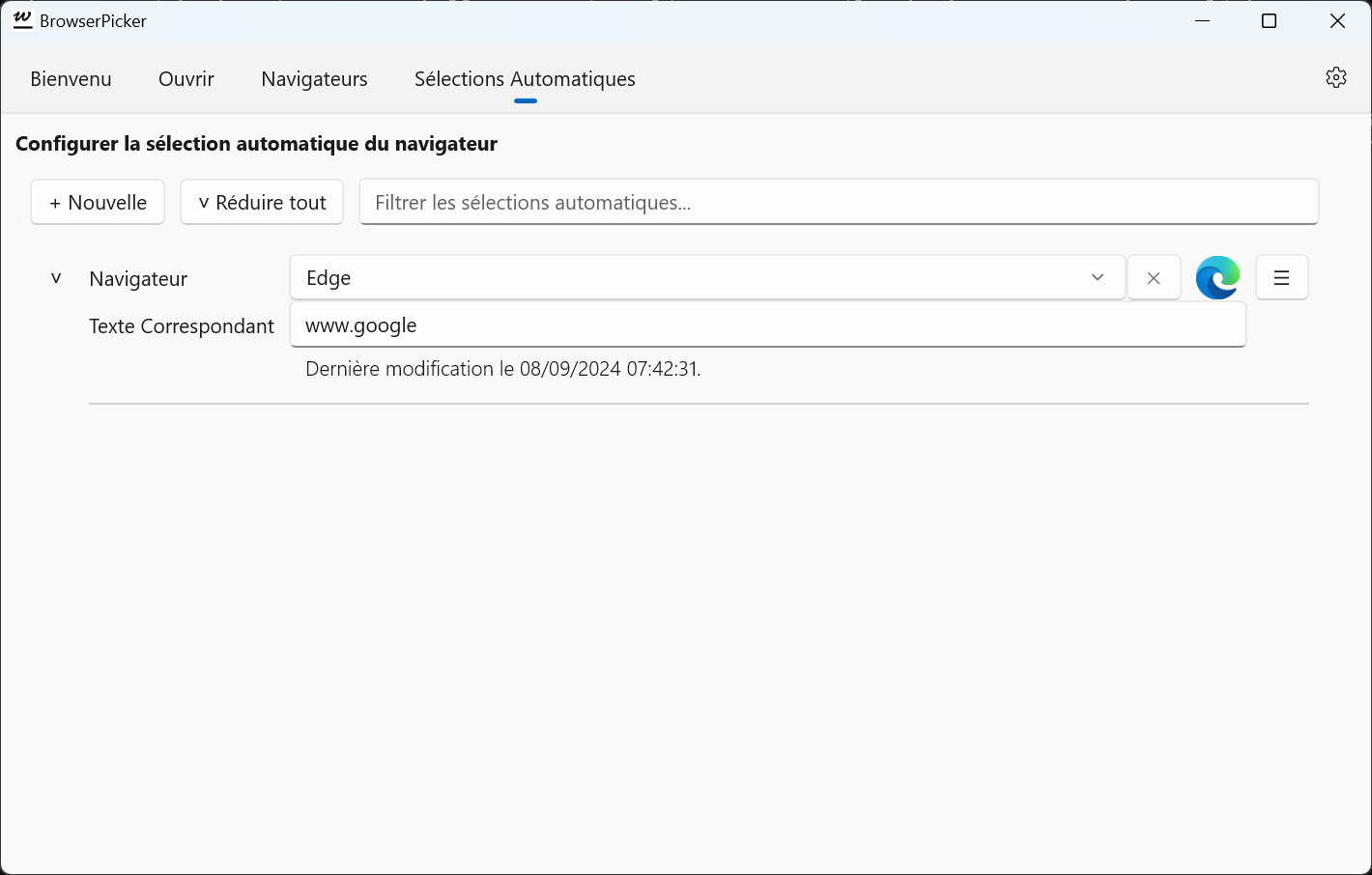Click the + Nouvelle button
Image resolution: width=1372 pixels, height=875 pixels.
(x=98, y=203)
